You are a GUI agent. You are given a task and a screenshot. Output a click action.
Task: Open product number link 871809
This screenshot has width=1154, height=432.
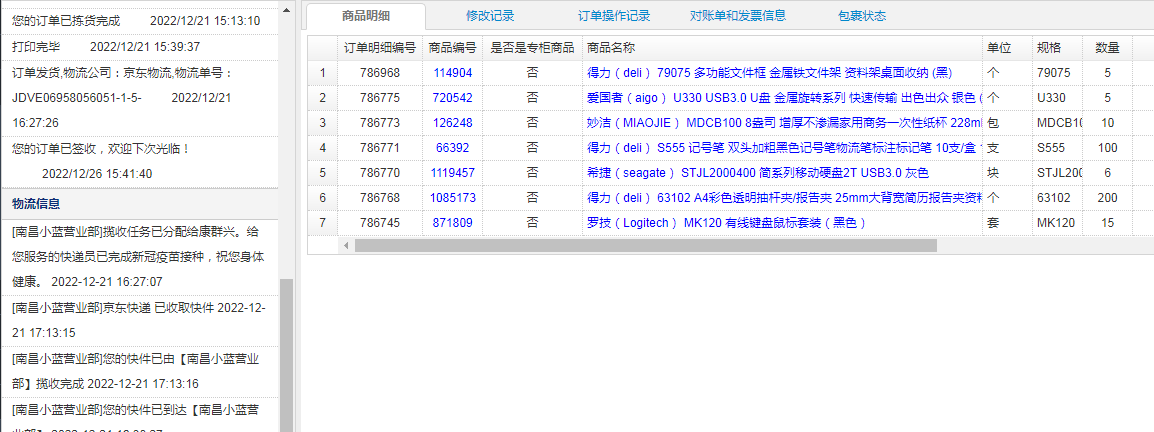(453, 223)
